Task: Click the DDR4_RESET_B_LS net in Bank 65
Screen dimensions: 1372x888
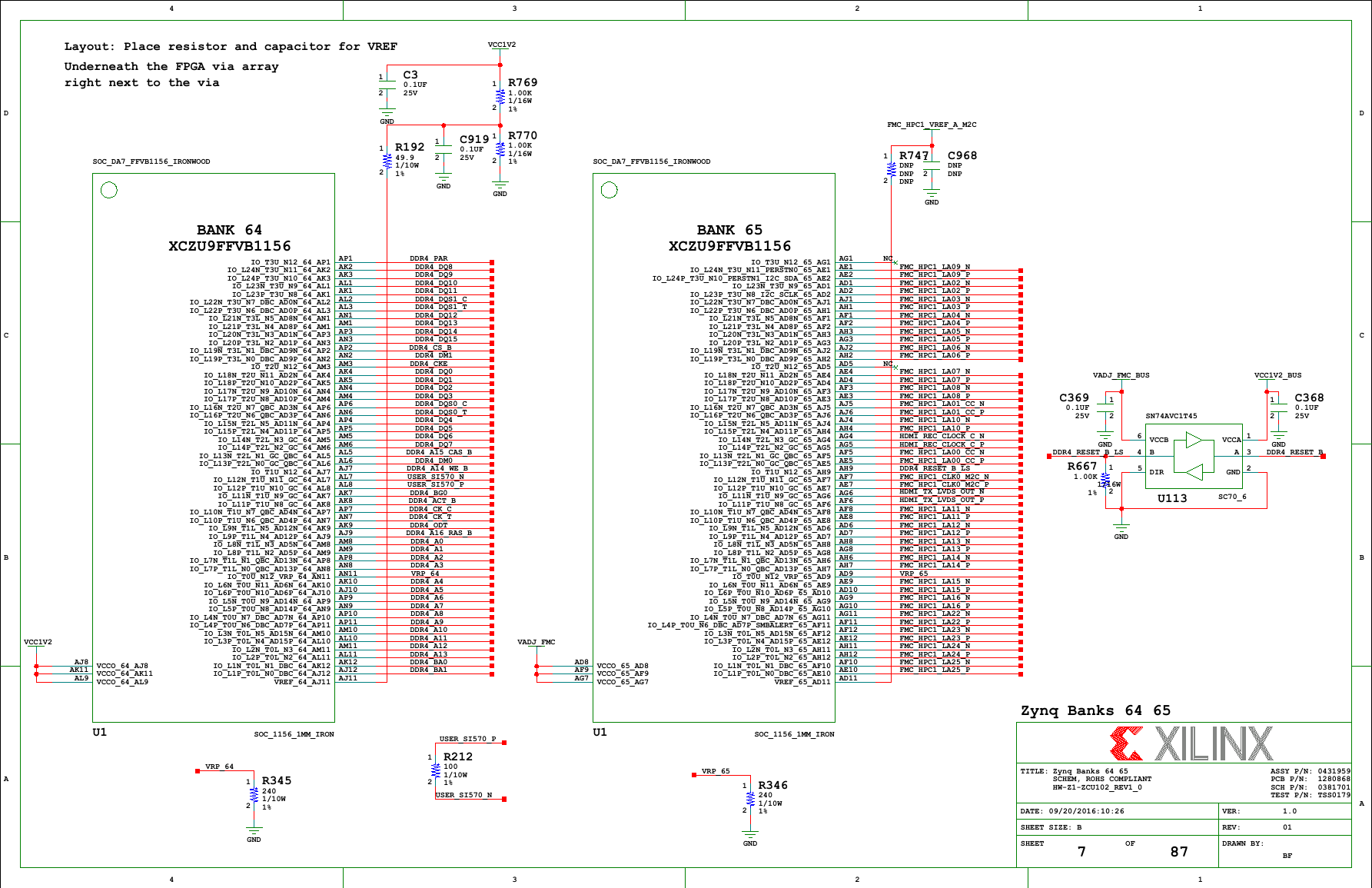Action: pos(935,469)
